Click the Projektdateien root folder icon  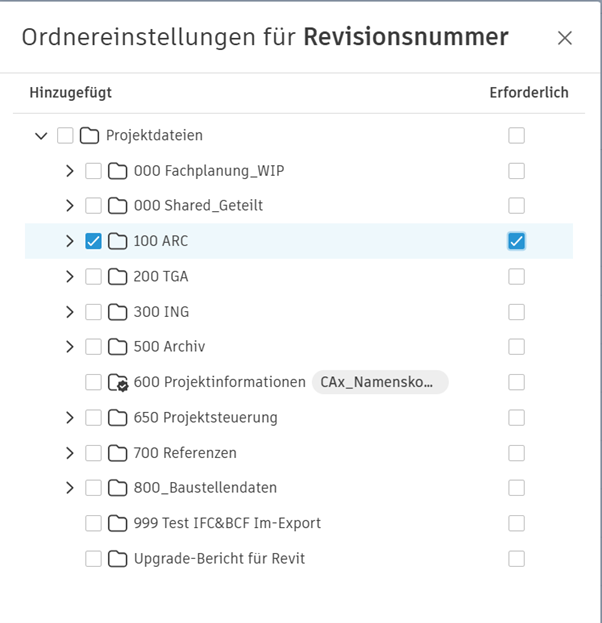click(90, 135)
